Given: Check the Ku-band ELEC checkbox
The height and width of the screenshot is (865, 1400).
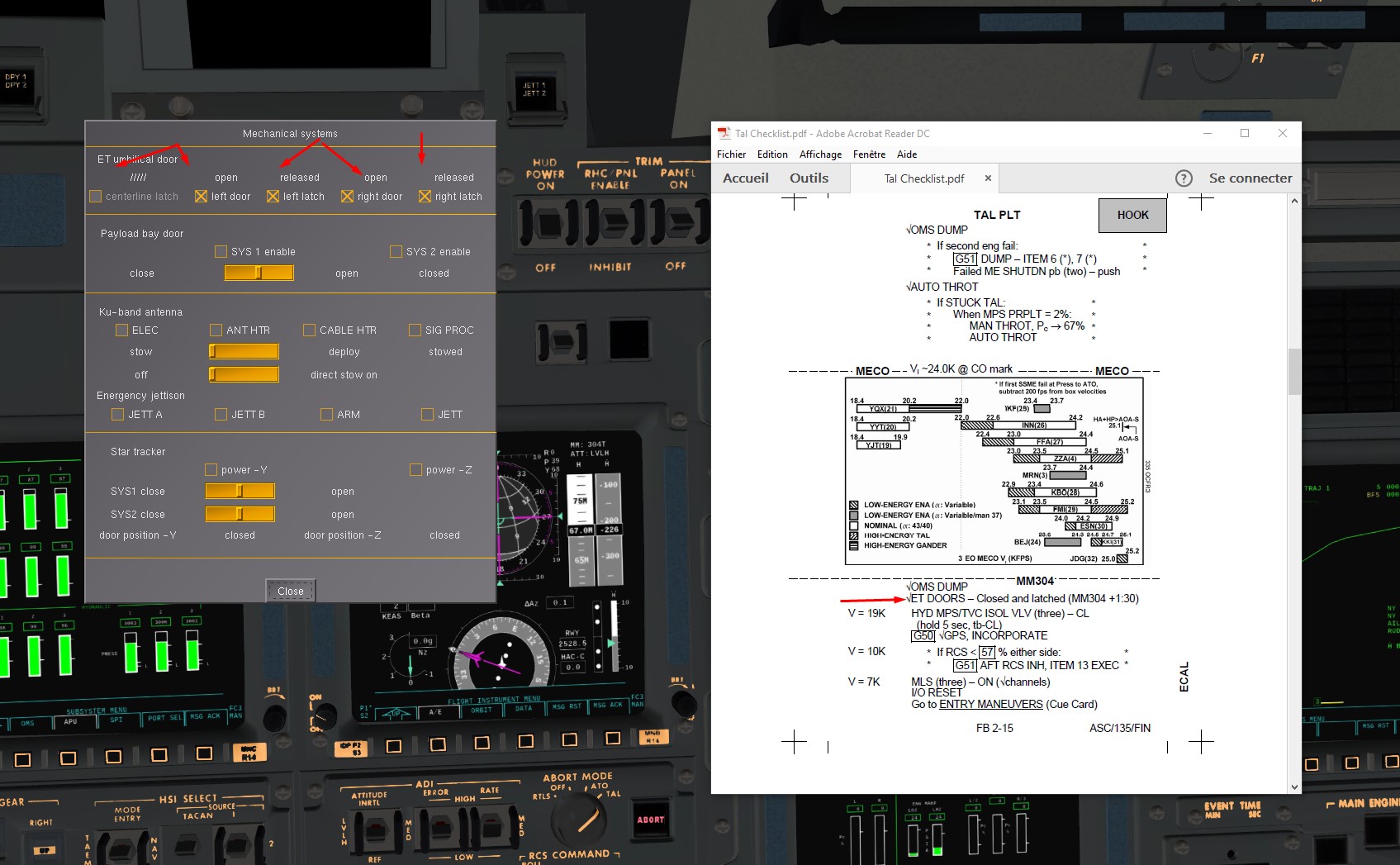Looking at the screenshot, I should [121, 330].
